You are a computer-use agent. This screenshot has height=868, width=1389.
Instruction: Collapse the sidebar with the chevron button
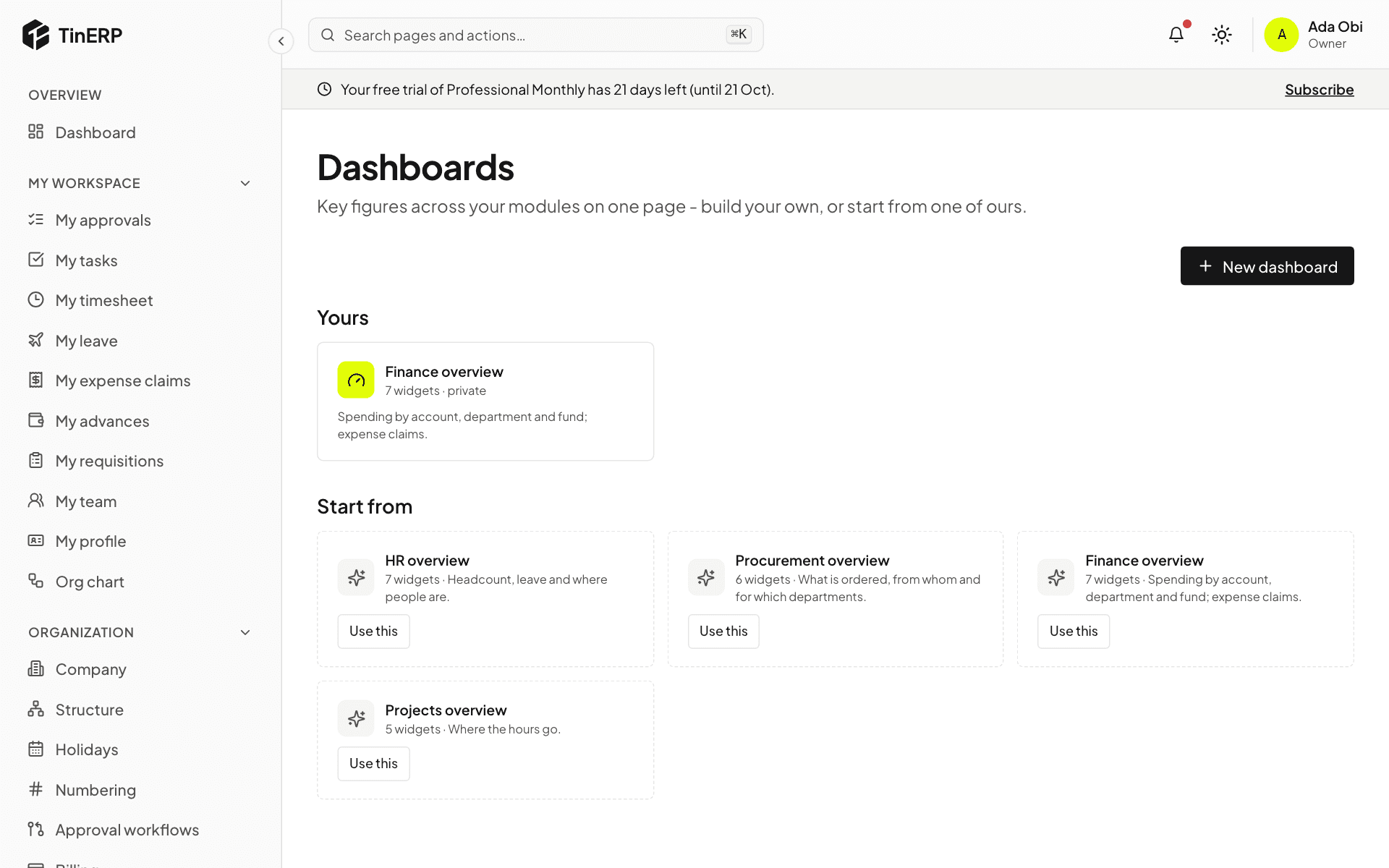[281, 41]
